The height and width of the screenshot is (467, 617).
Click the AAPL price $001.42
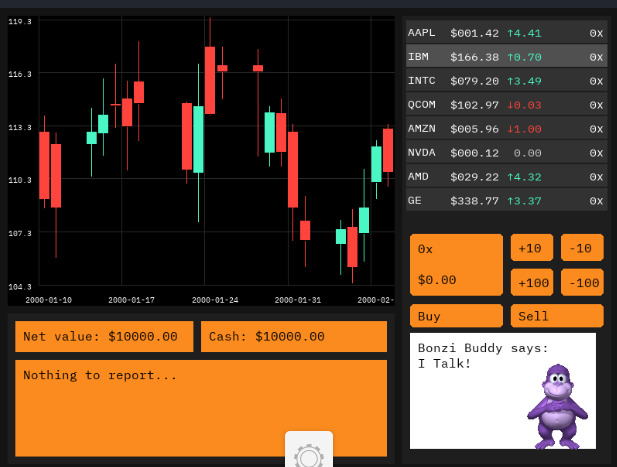(474, 33)
